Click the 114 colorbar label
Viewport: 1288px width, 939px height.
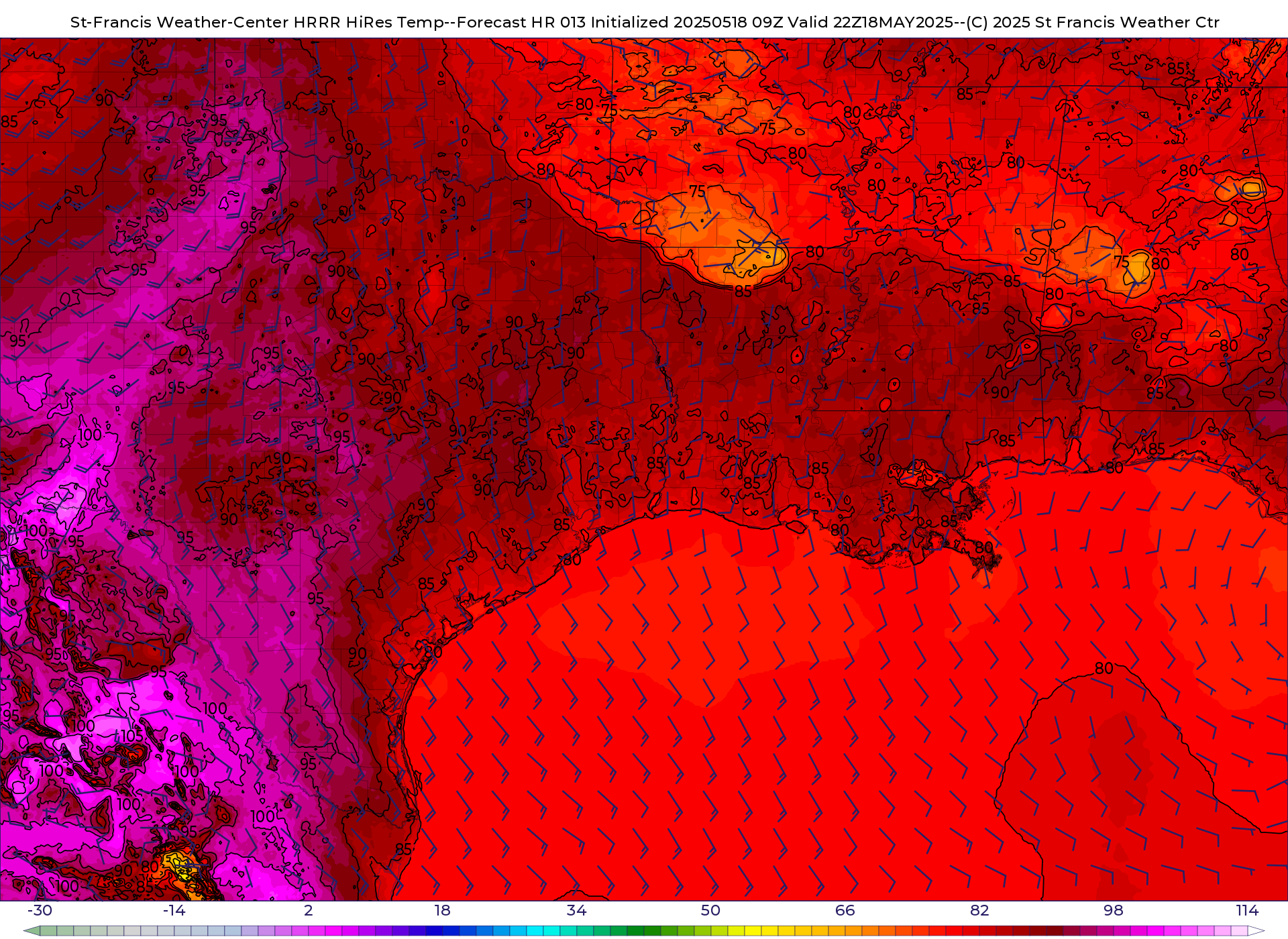1248,910
